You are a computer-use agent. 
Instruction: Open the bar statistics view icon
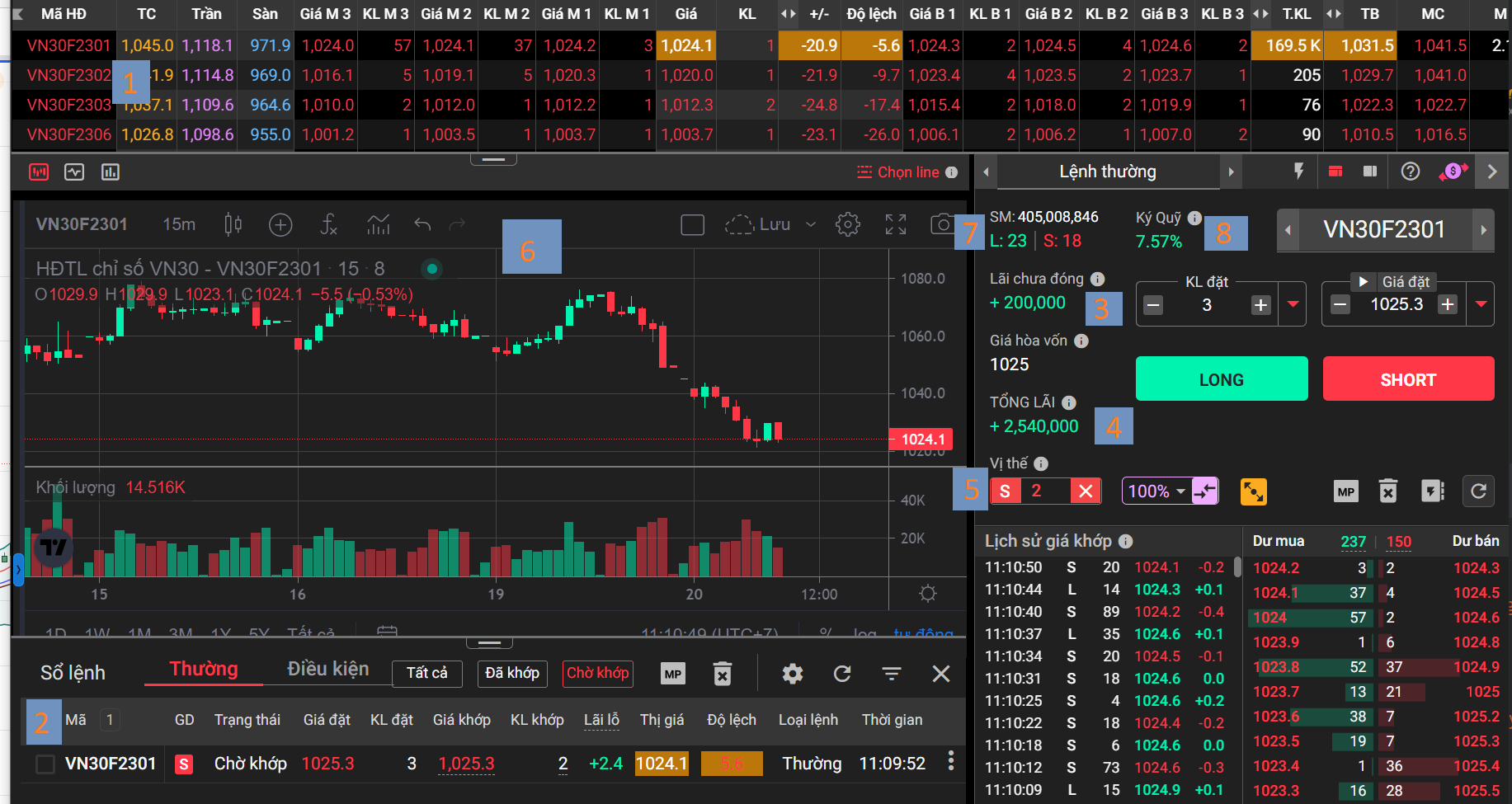[x=110, y=172]
